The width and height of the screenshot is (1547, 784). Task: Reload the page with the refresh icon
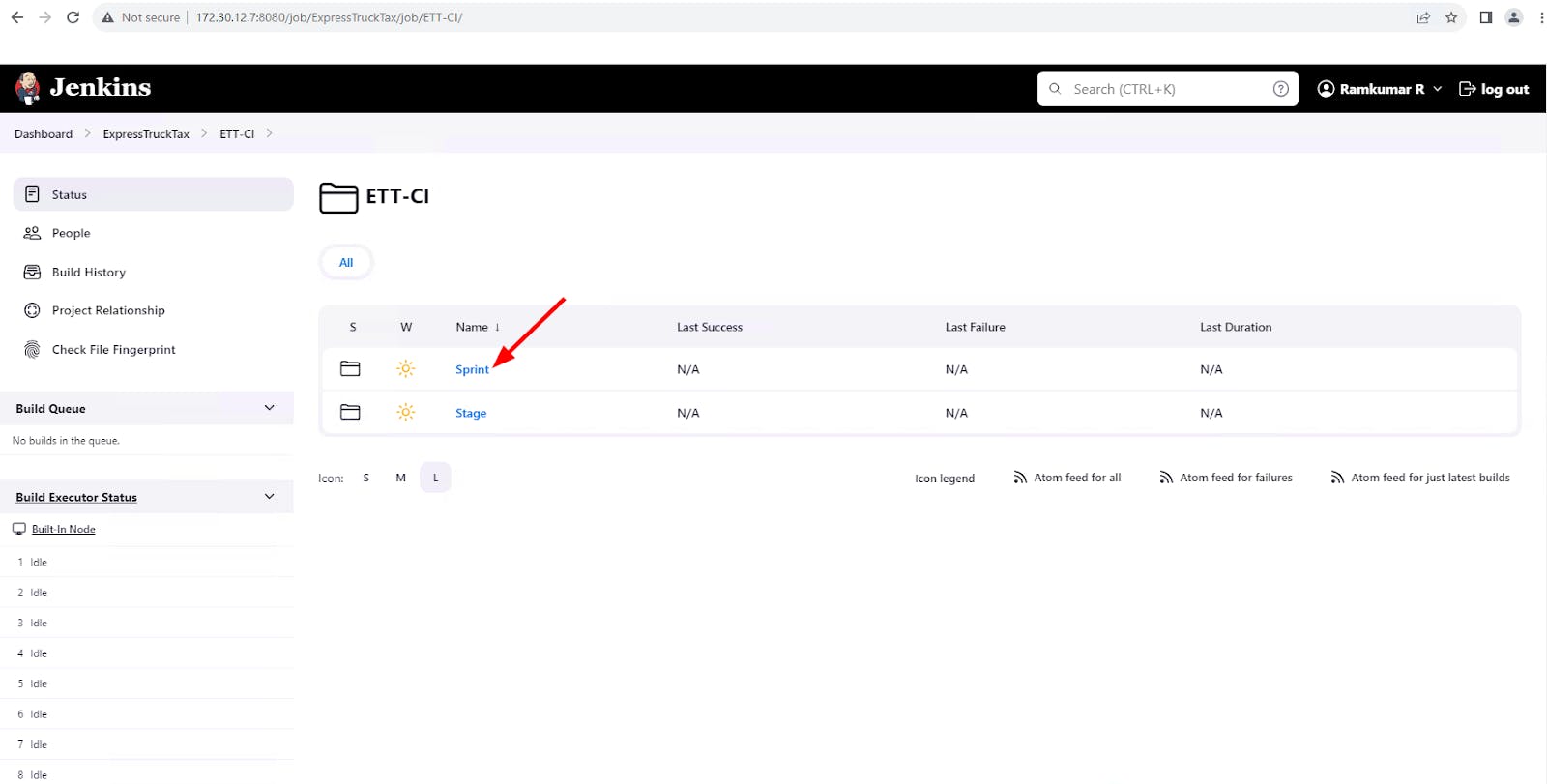(x=73, y=17)
